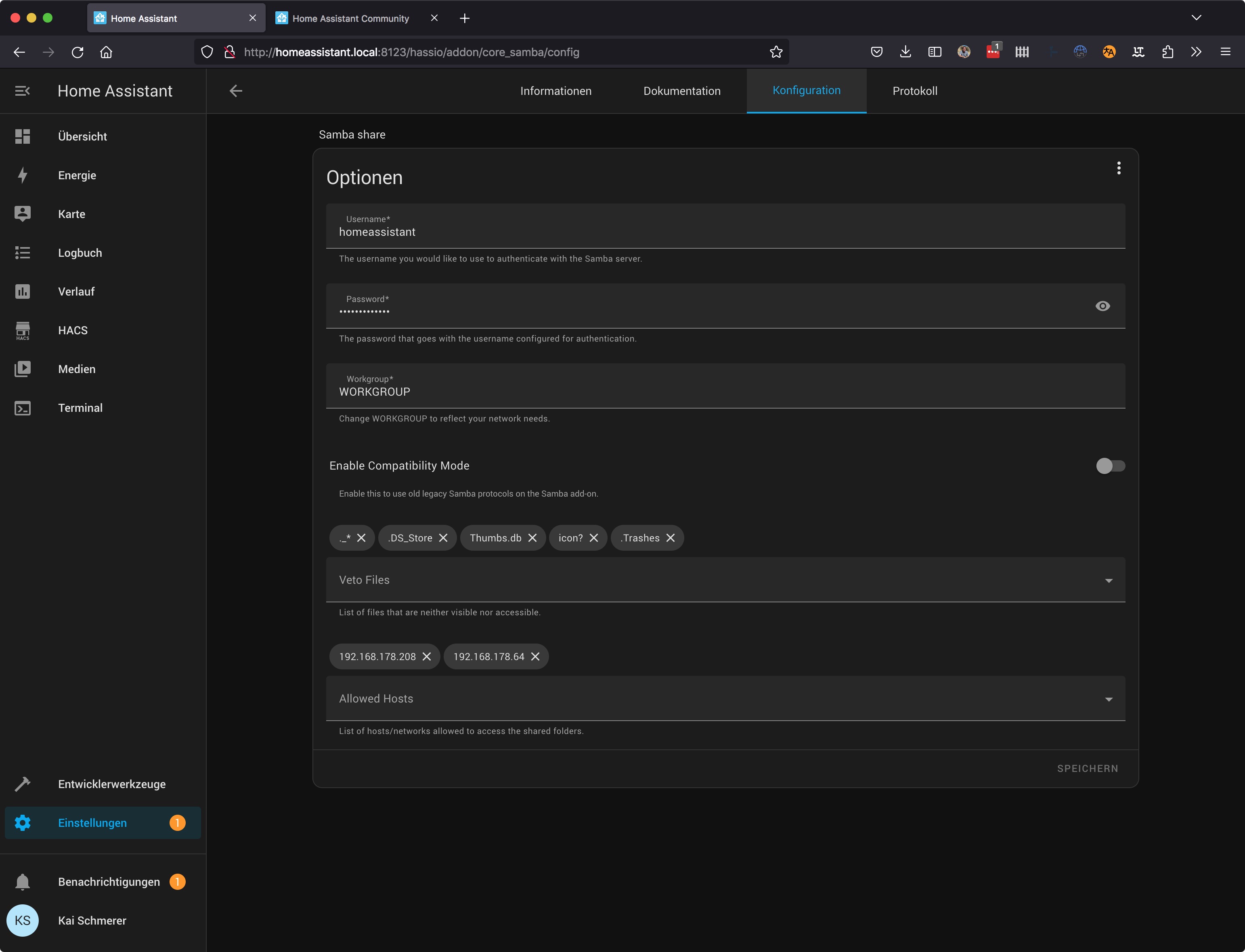The image size is (1245, 952).
Task: Click the Benachrichtigungen bell icon
Action: (23, 882)
